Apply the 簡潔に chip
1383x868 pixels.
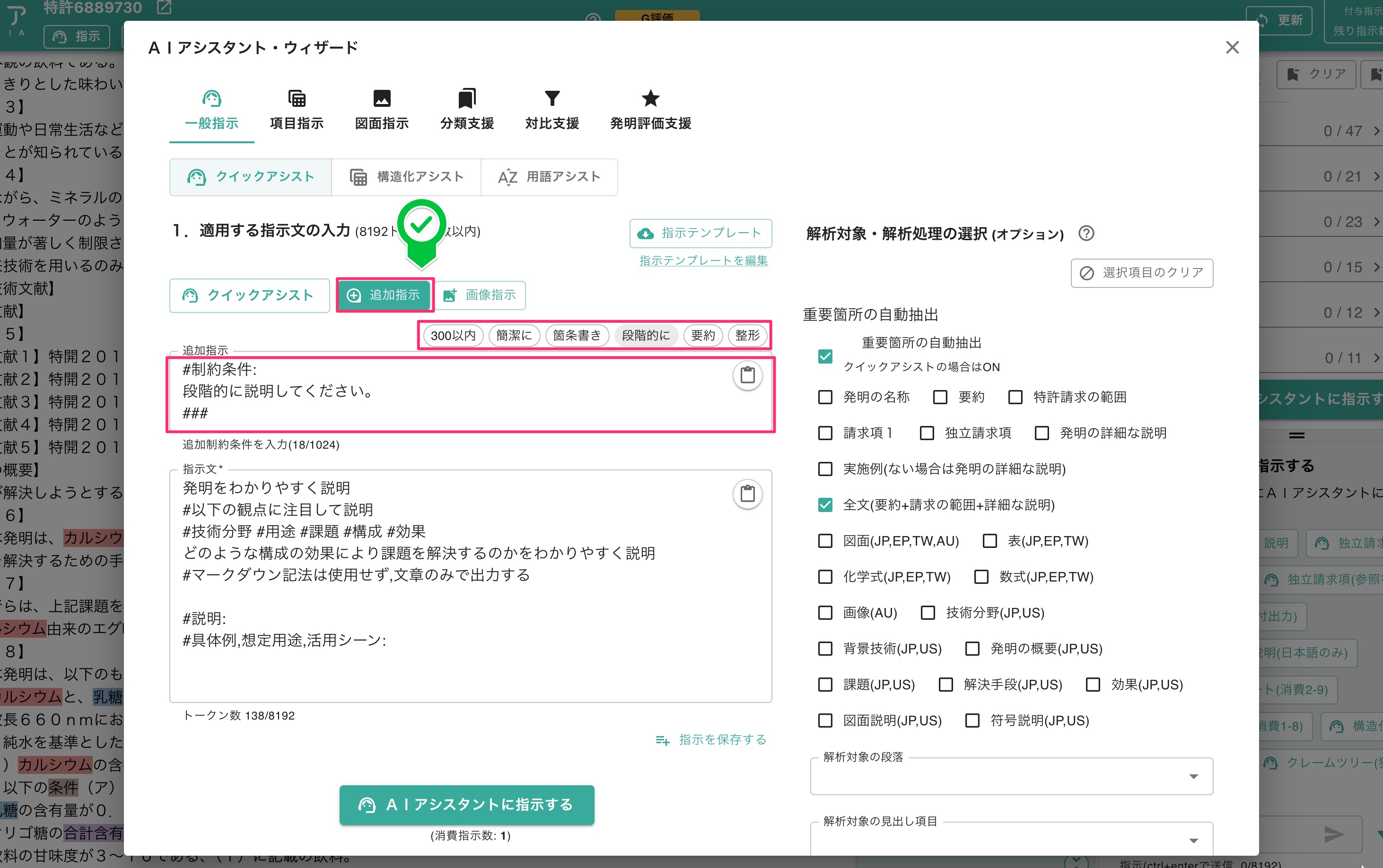[514, 335]
